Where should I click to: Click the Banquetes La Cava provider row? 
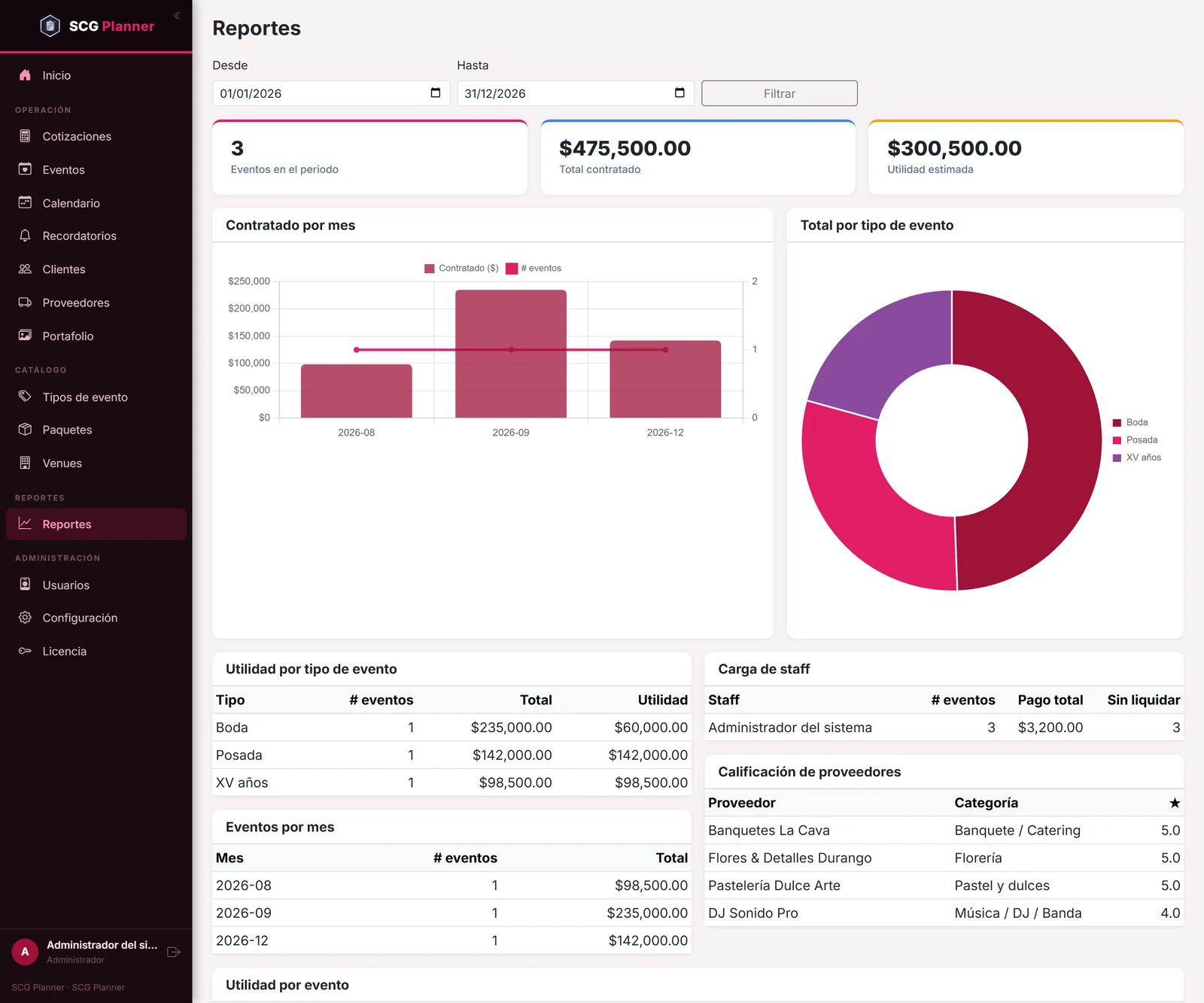coord(944,830)
